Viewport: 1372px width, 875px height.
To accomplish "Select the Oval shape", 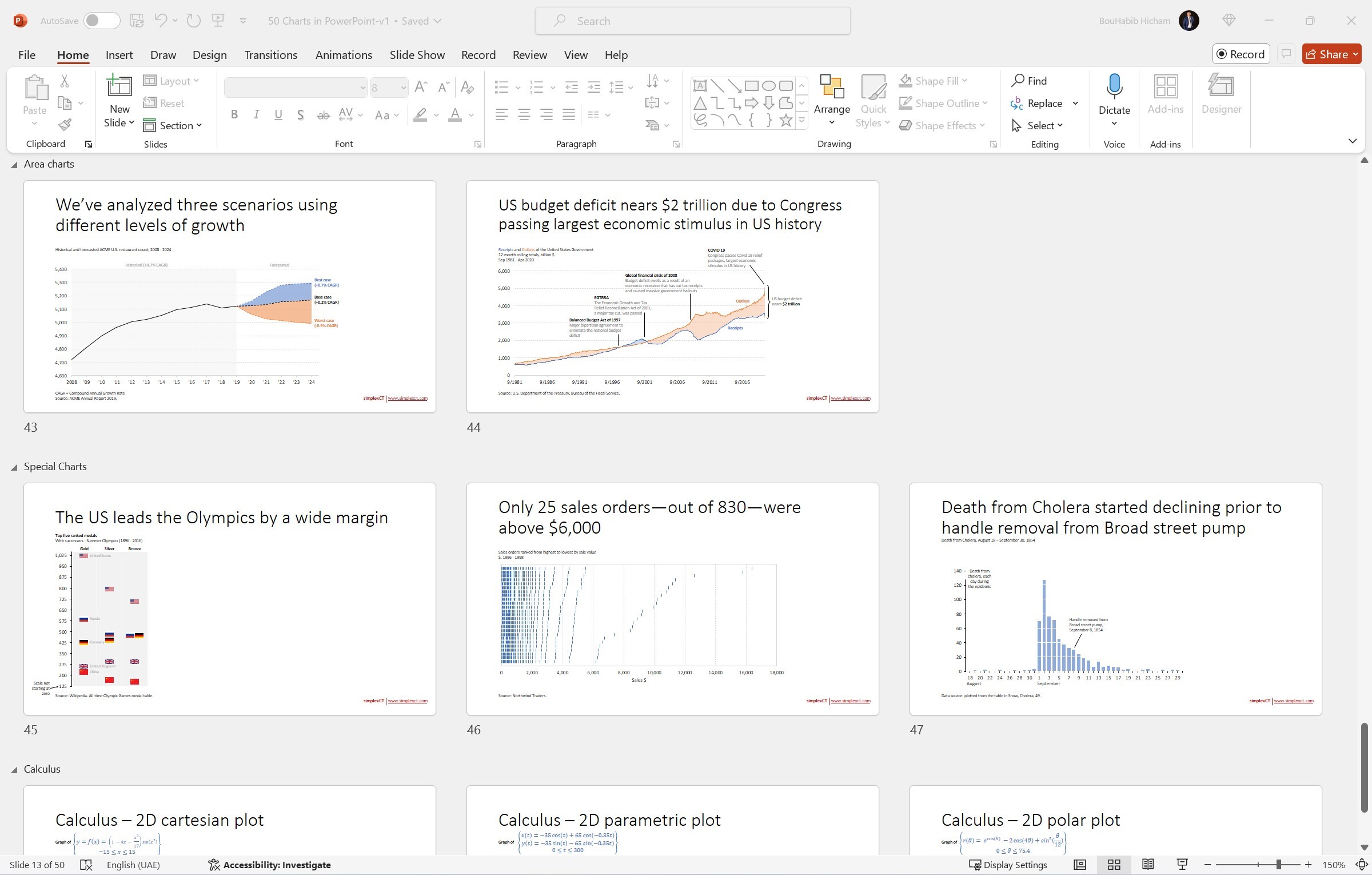I will 768,86.
